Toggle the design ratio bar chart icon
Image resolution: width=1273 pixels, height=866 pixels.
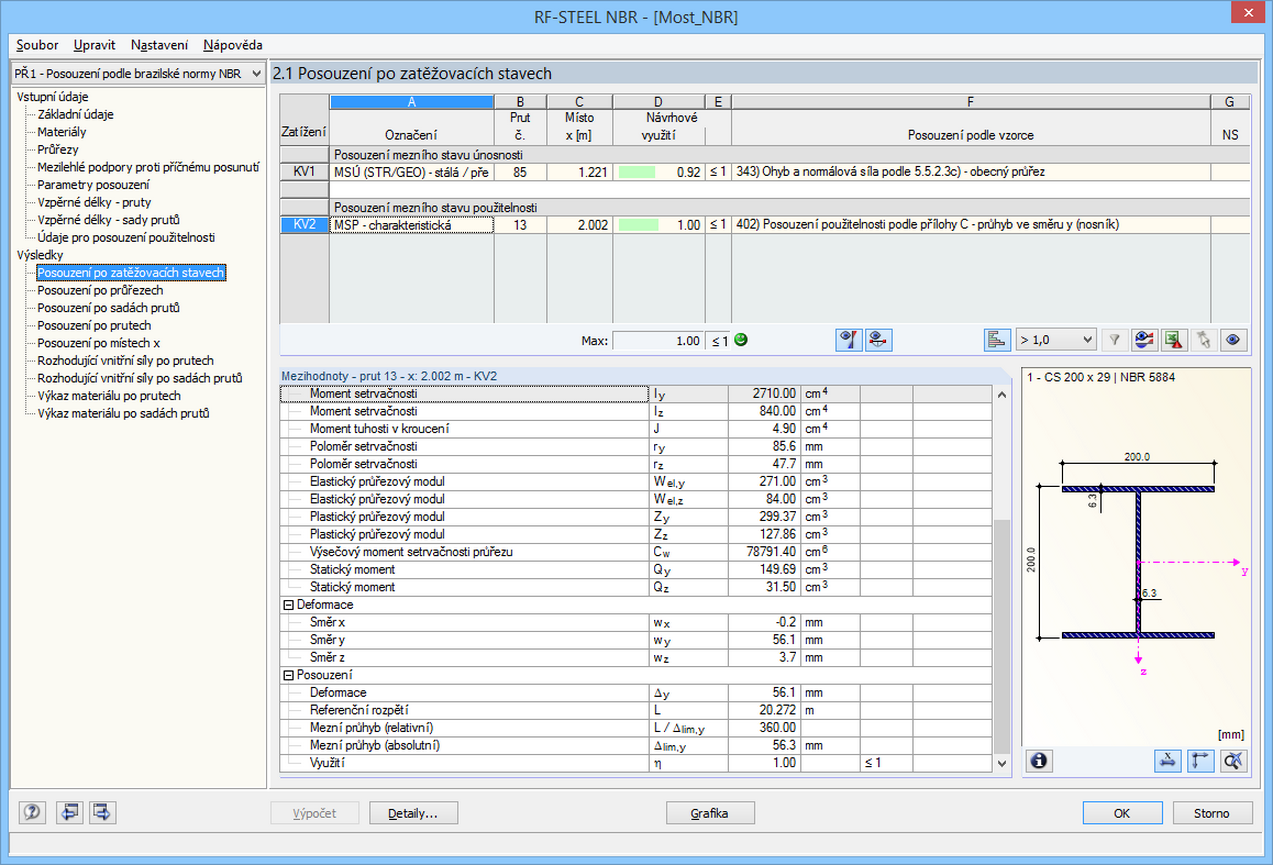[x=996, y=340]
